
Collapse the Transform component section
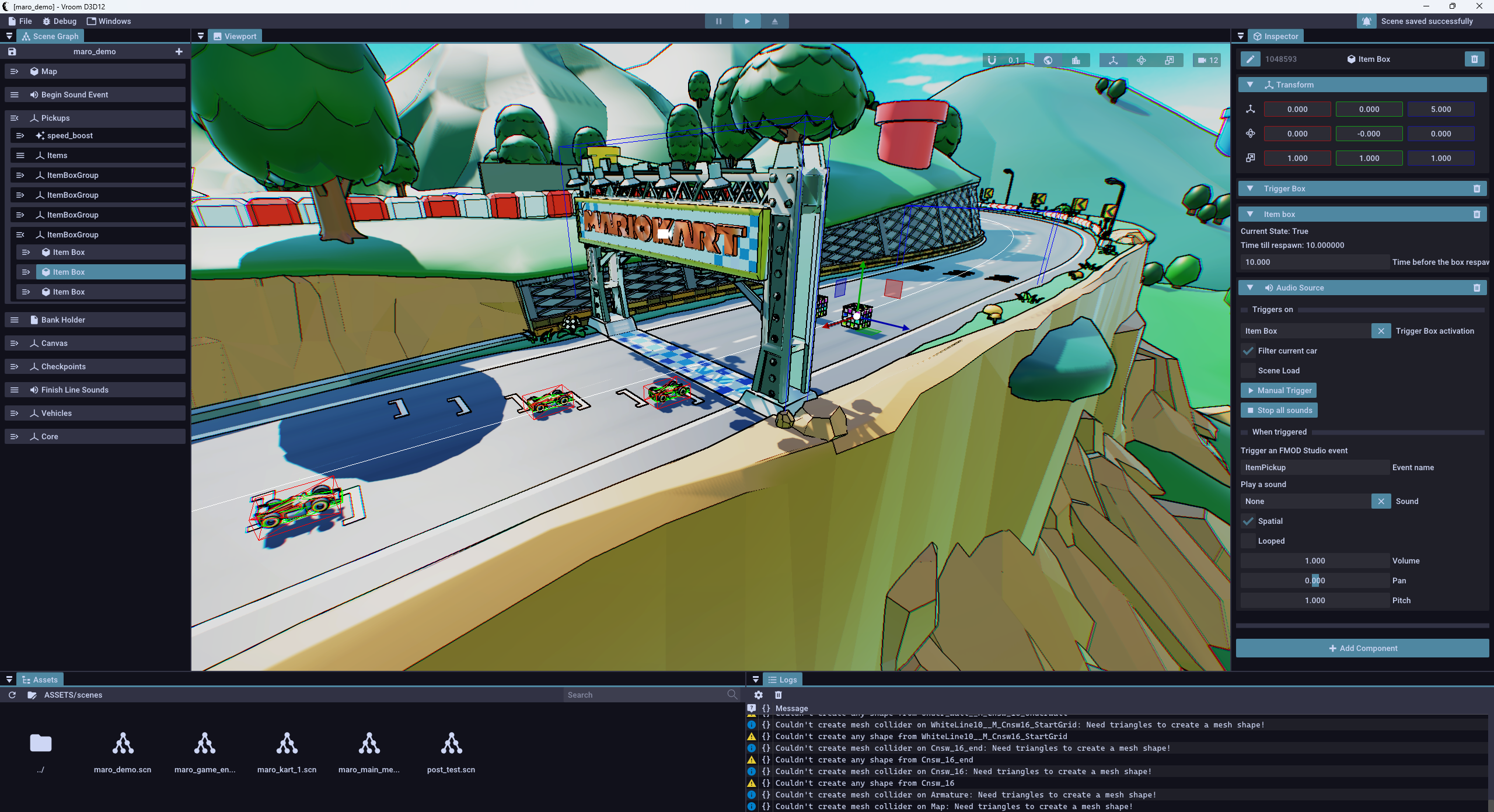[x=1250, y=85]
